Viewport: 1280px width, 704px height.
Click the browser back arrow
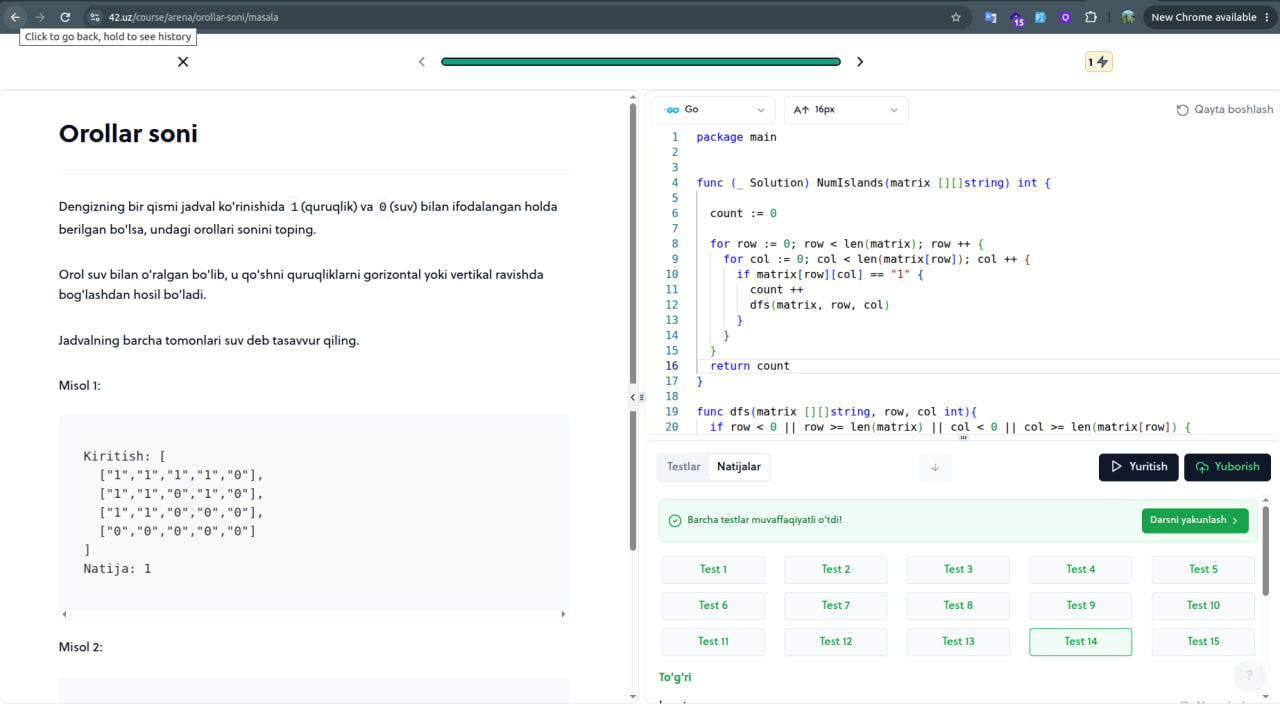[x=15, y=17]
